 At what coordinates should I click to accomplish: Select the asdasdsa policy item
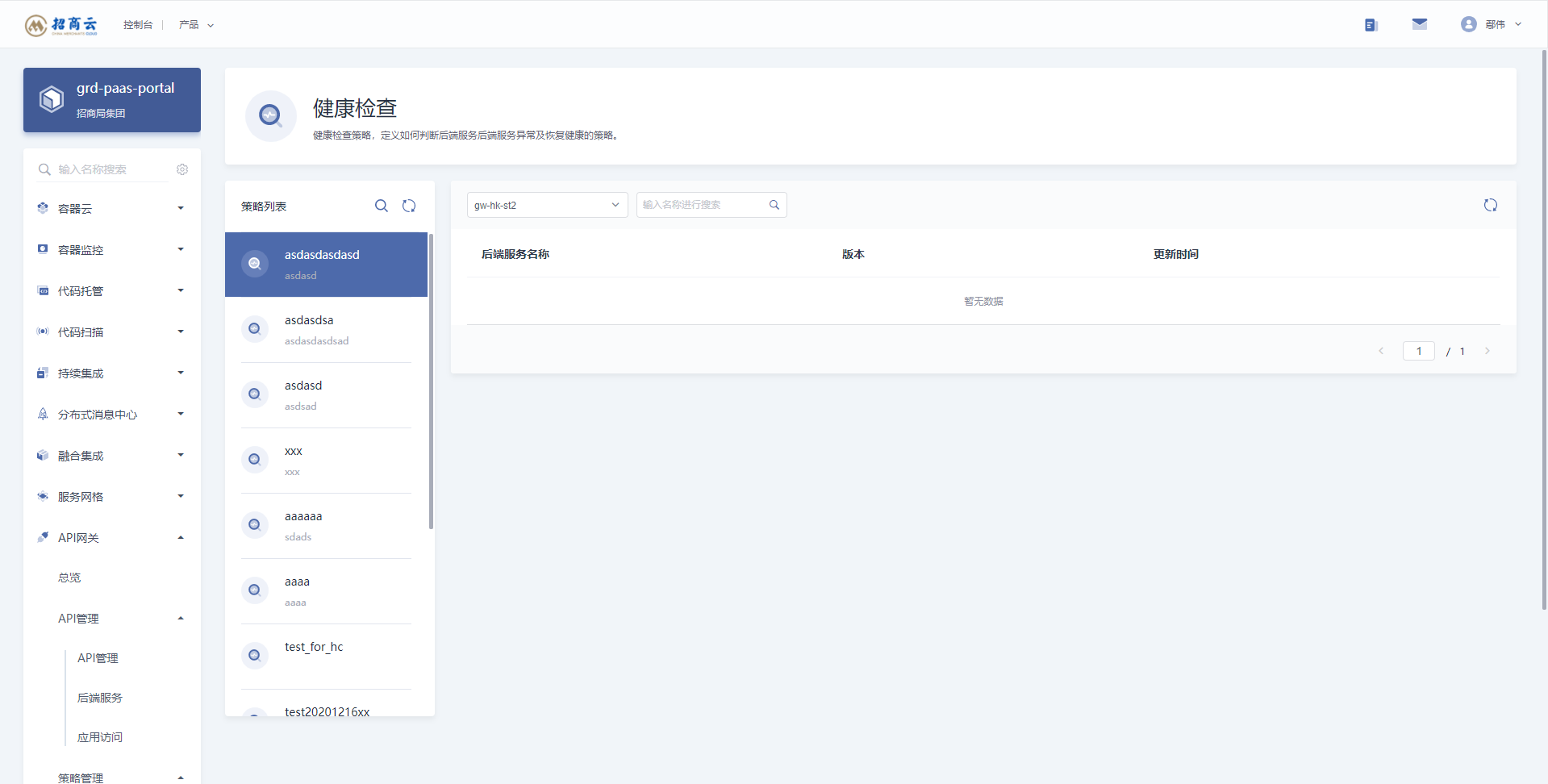click(326, 330)
